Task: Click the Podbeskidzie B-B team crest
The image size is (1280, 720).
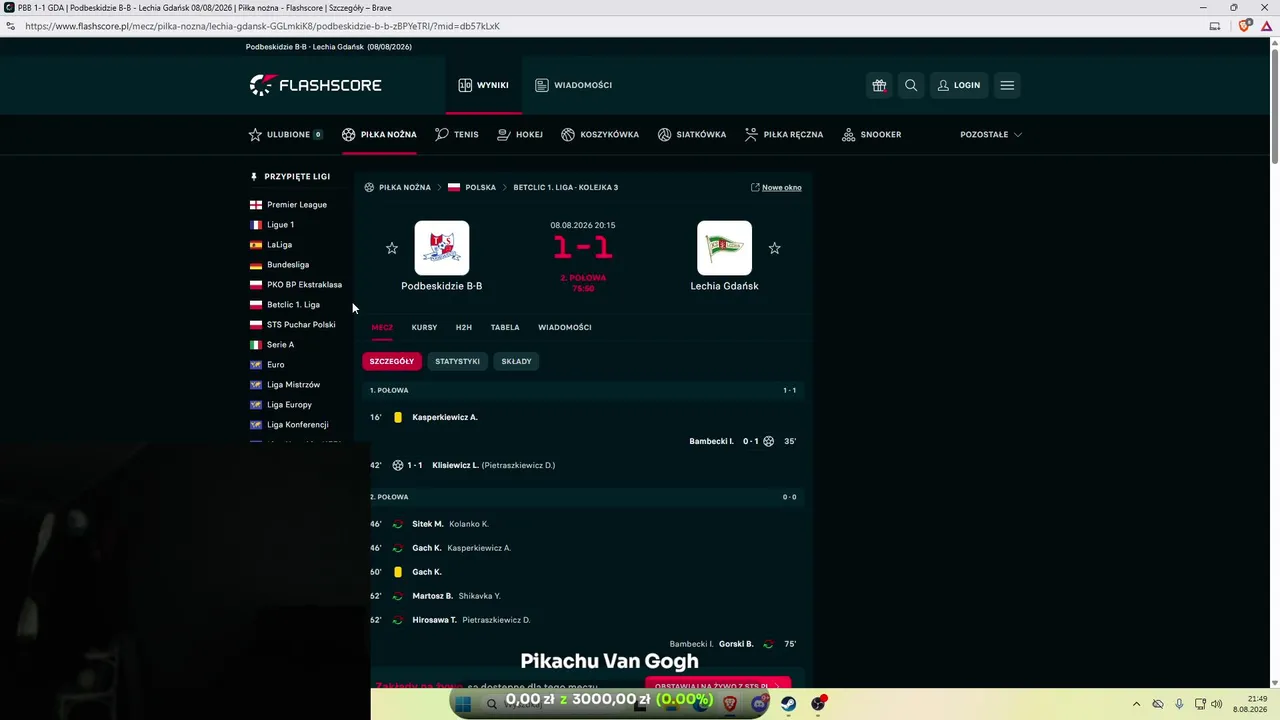Action: [442, 247]
